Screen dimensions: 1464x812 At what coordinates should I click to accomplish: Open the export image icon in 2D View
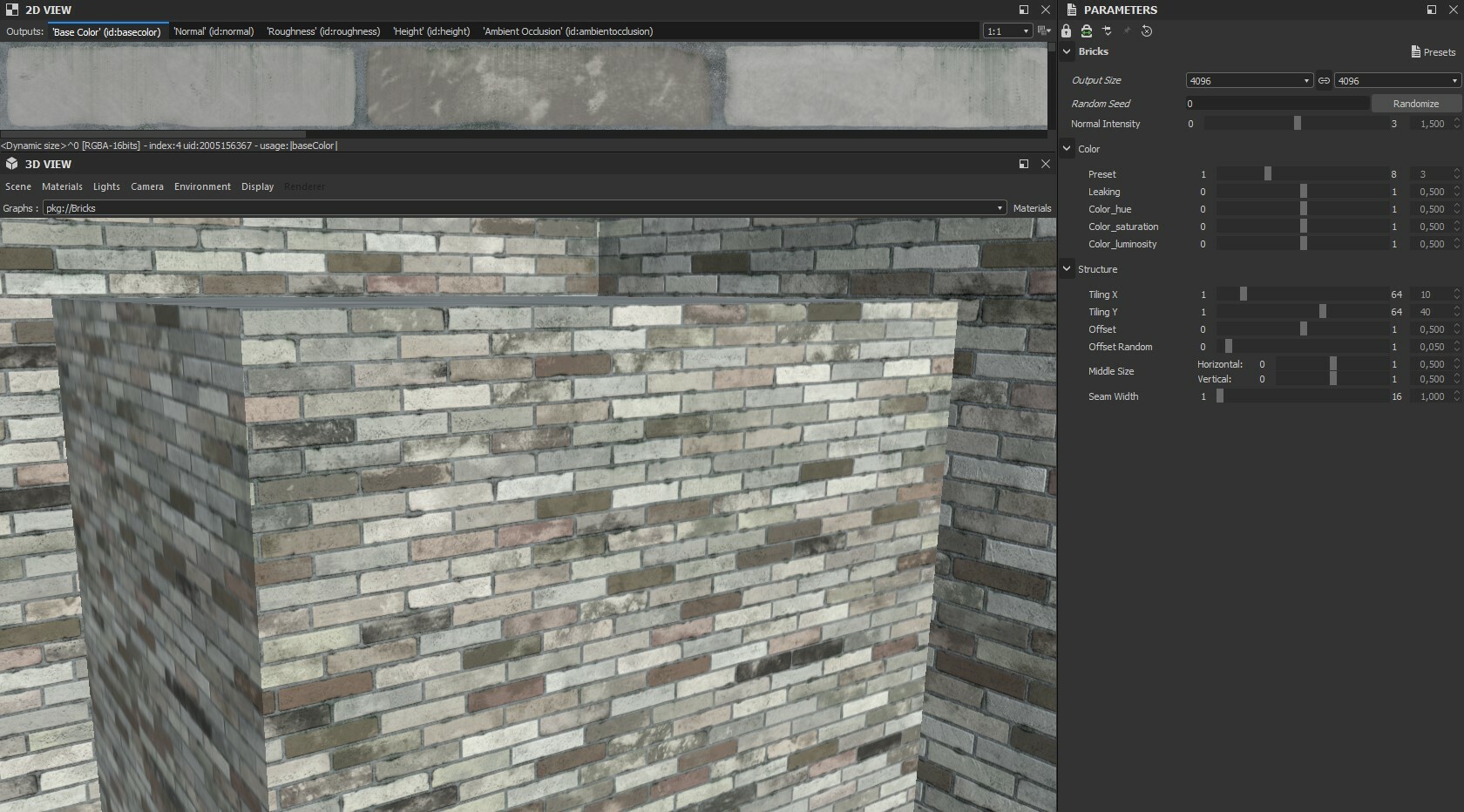[1045, 30]
